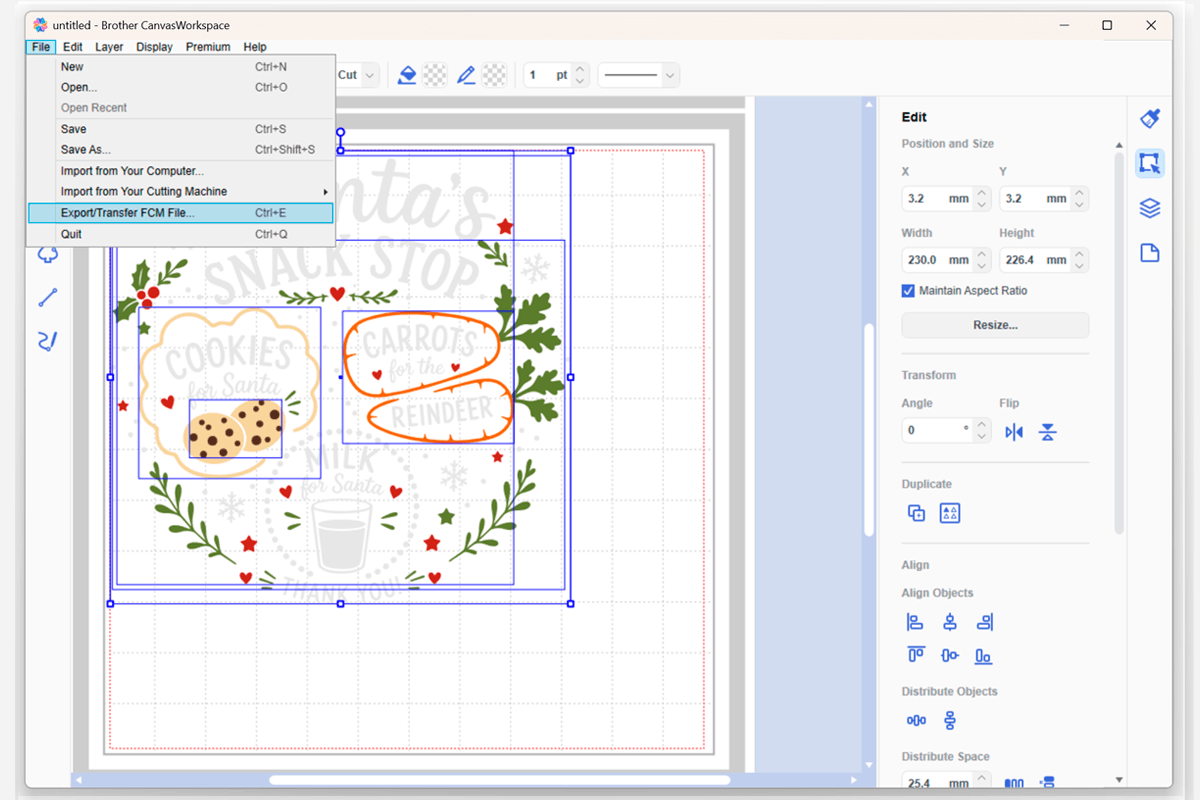
Task: Choose Import from Your Computer...
Action: [181, 171]
